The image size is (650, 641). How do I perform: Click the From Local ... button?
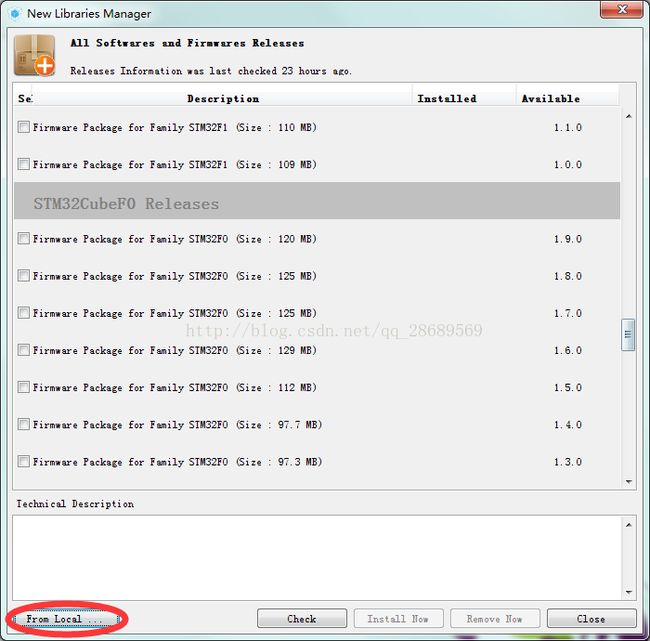(66, 619)
